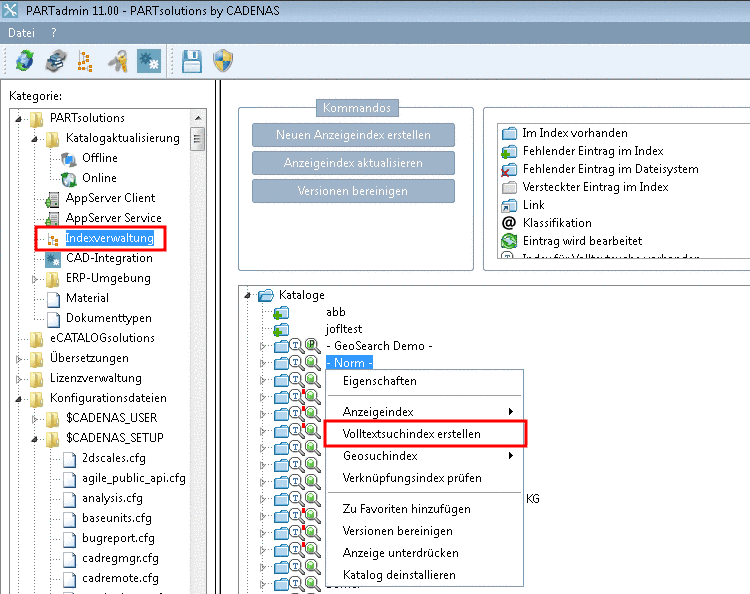Open the ? help menu
This screenshot has width=750, height=594.
54,33
